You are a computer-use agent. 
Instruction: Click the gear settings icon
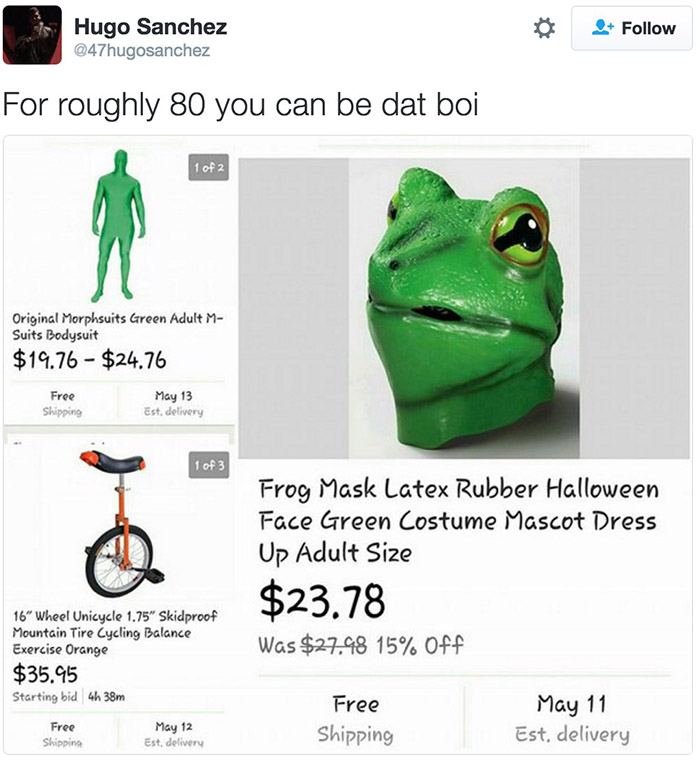pos(544,28)
